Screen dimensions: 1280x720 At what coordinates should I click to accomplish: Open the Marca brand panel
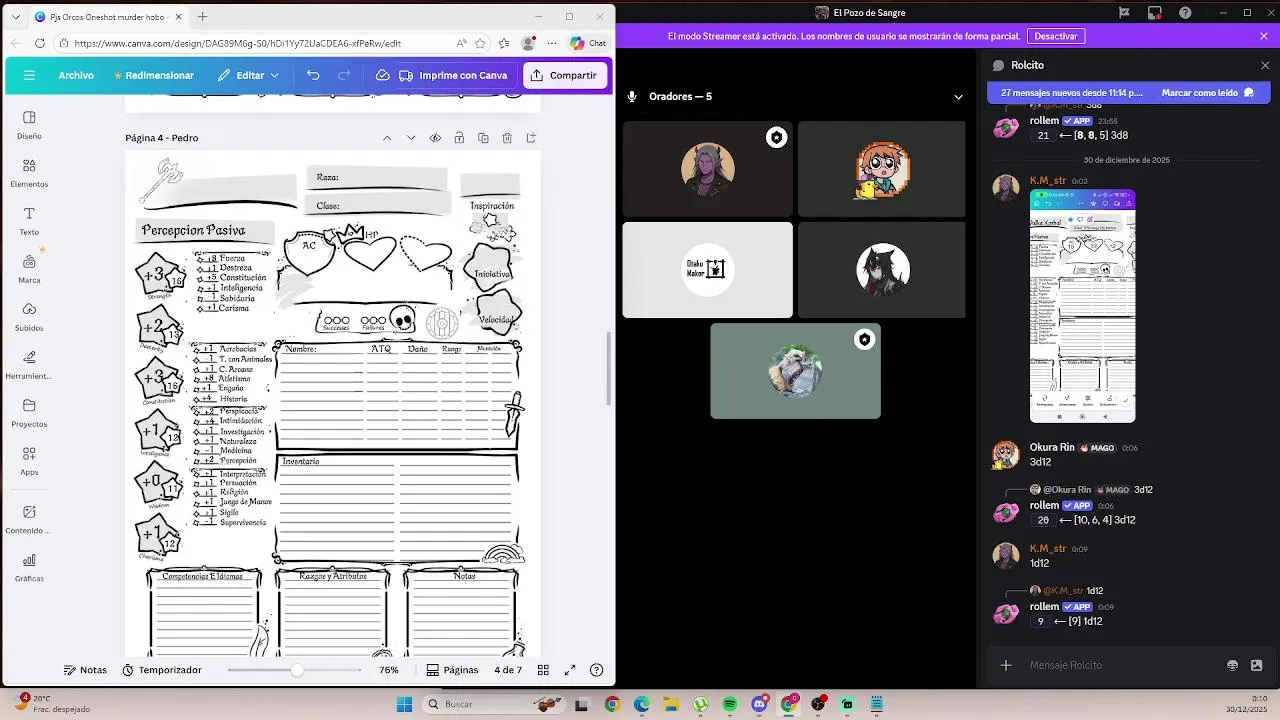click(x=29, y=268)
